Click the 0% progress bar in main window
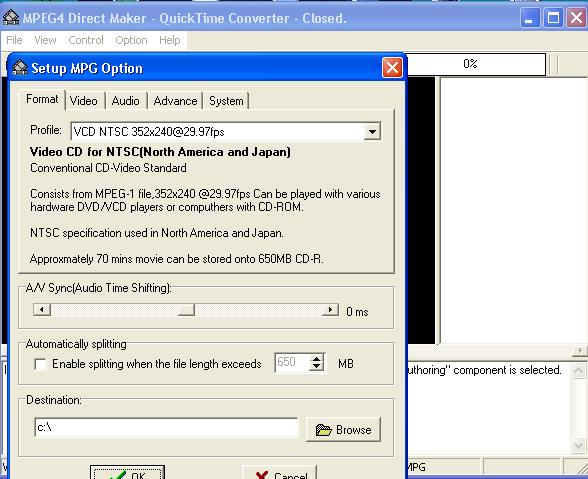This screenshot has height=479, width=588. pyautogui.click(x=476, y=64)
